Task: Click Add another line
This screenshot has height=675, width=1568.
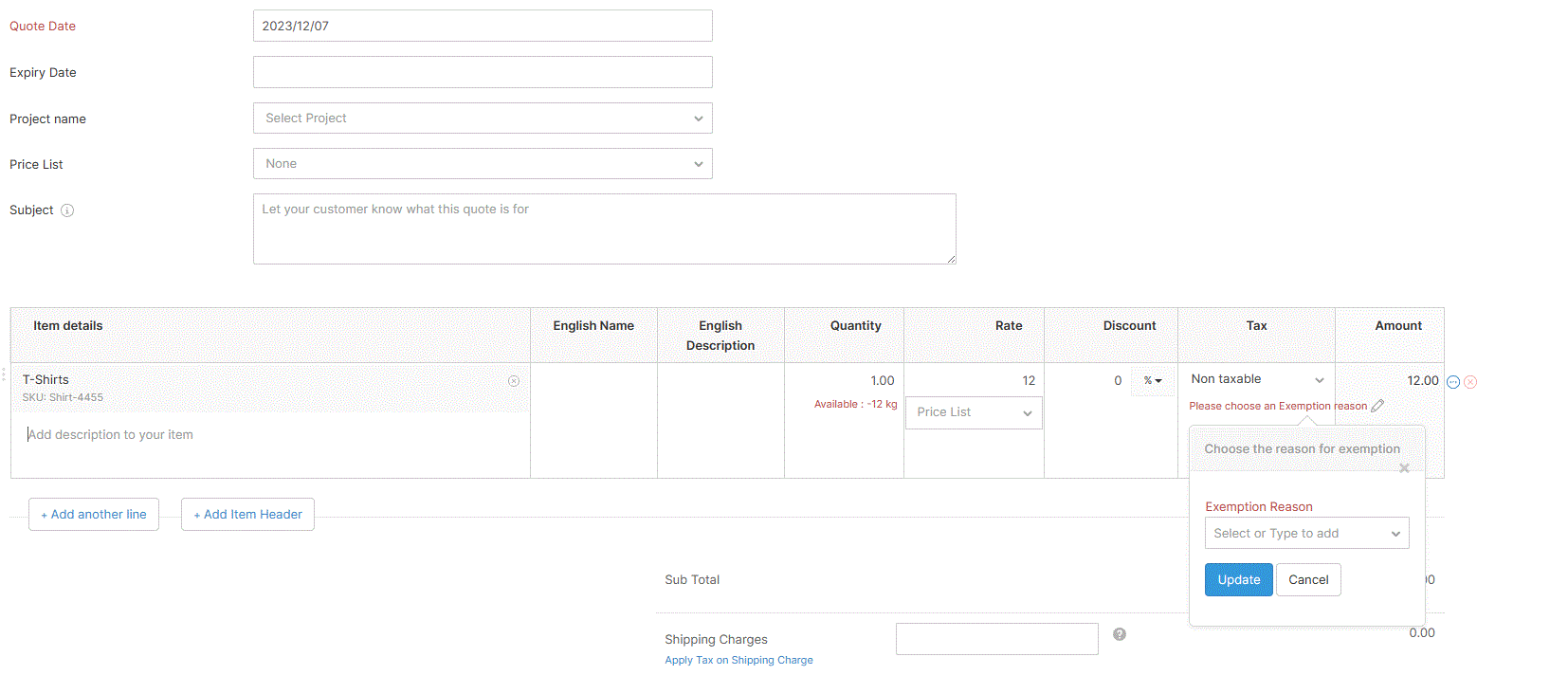Action: [x=94, y=515]
